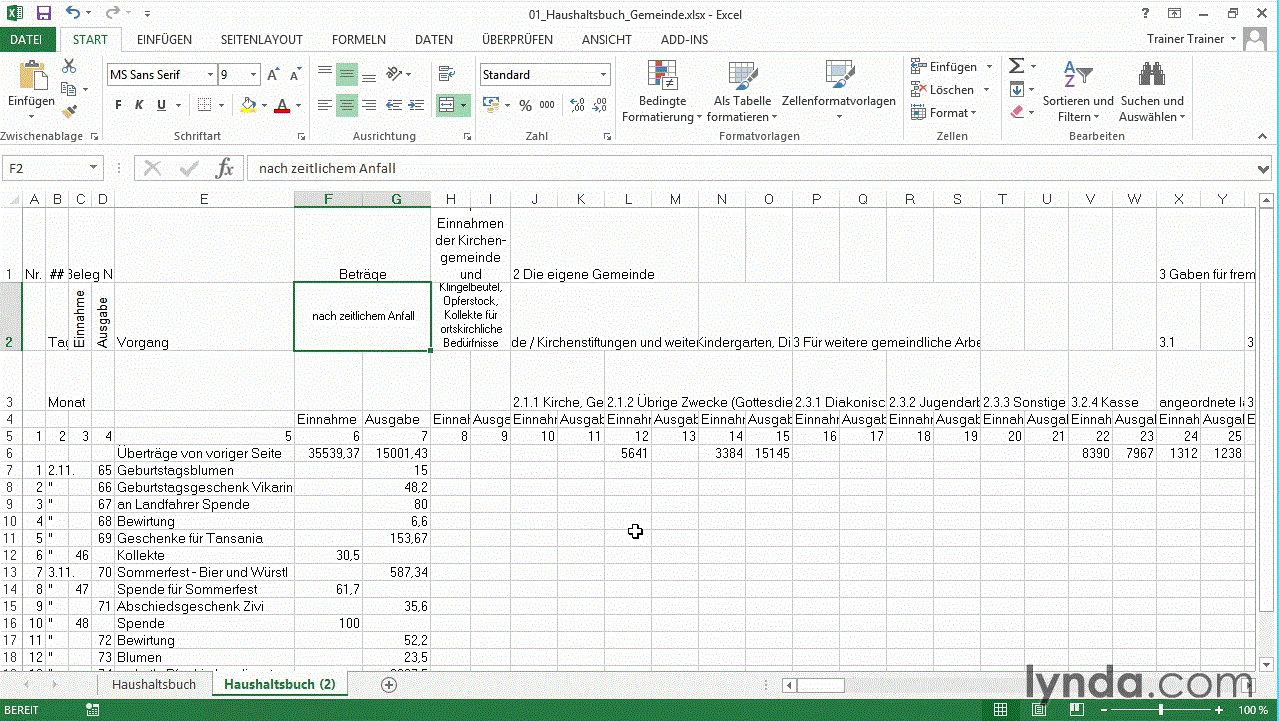Open Schriftart dialog launcher
The image size is (1279, 721).
[301, 136]
